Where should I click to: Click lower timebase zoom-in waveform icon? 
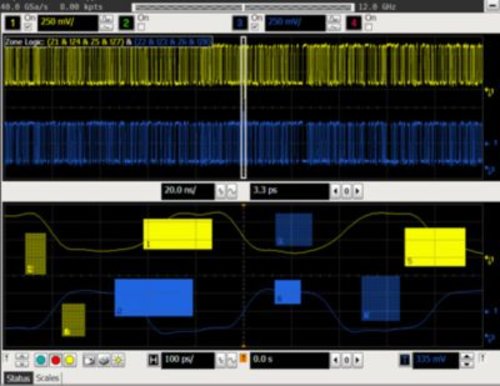pos(220,360)
